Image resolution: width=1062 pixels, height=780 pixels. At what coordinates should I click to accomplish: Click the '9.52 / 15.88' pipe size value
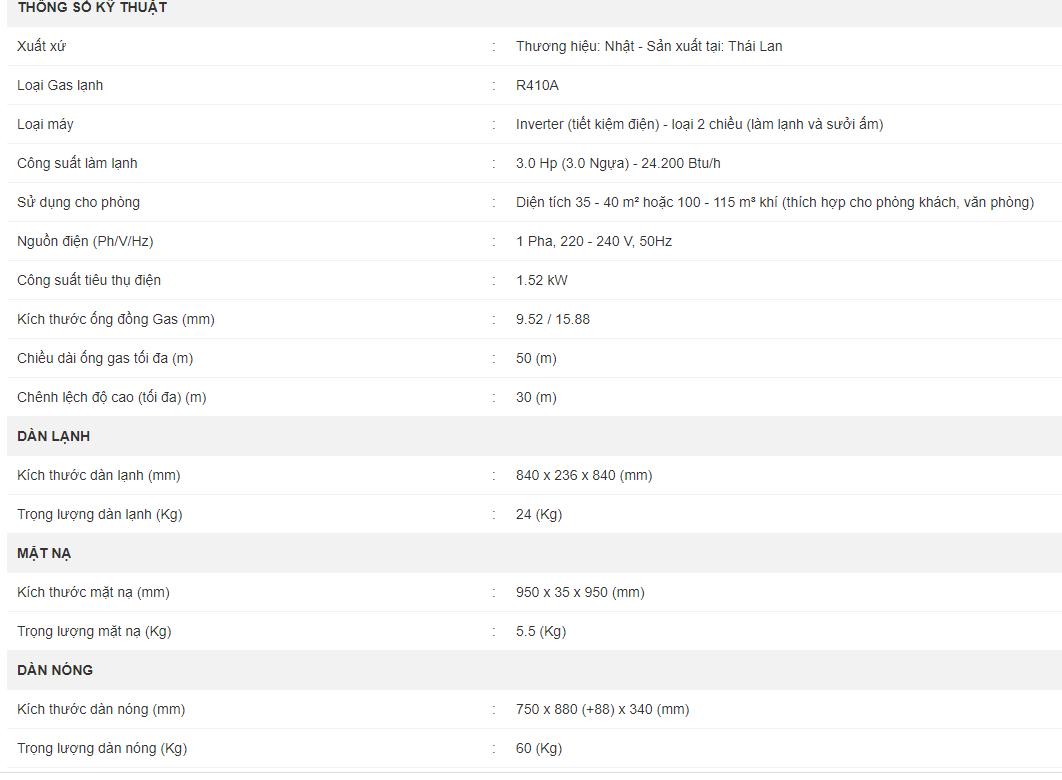point(553,319)
